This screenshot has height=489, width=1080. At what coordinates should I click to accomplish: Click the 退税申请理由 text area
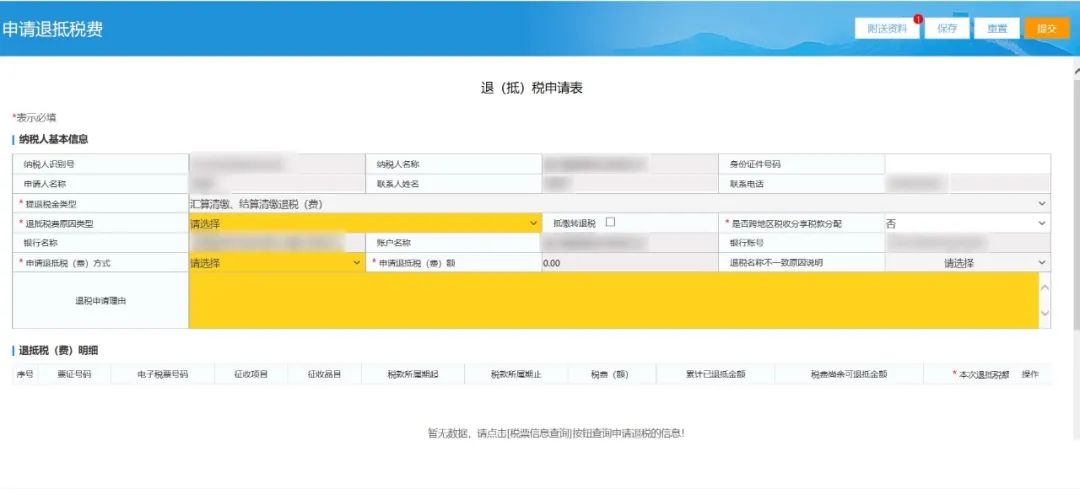[614, 300]
